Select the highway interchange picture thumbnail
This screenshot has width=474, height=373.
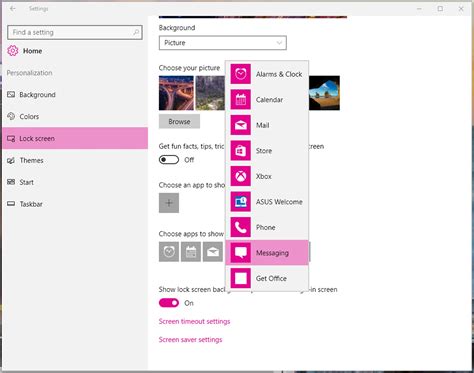click(x=176, y=93)
